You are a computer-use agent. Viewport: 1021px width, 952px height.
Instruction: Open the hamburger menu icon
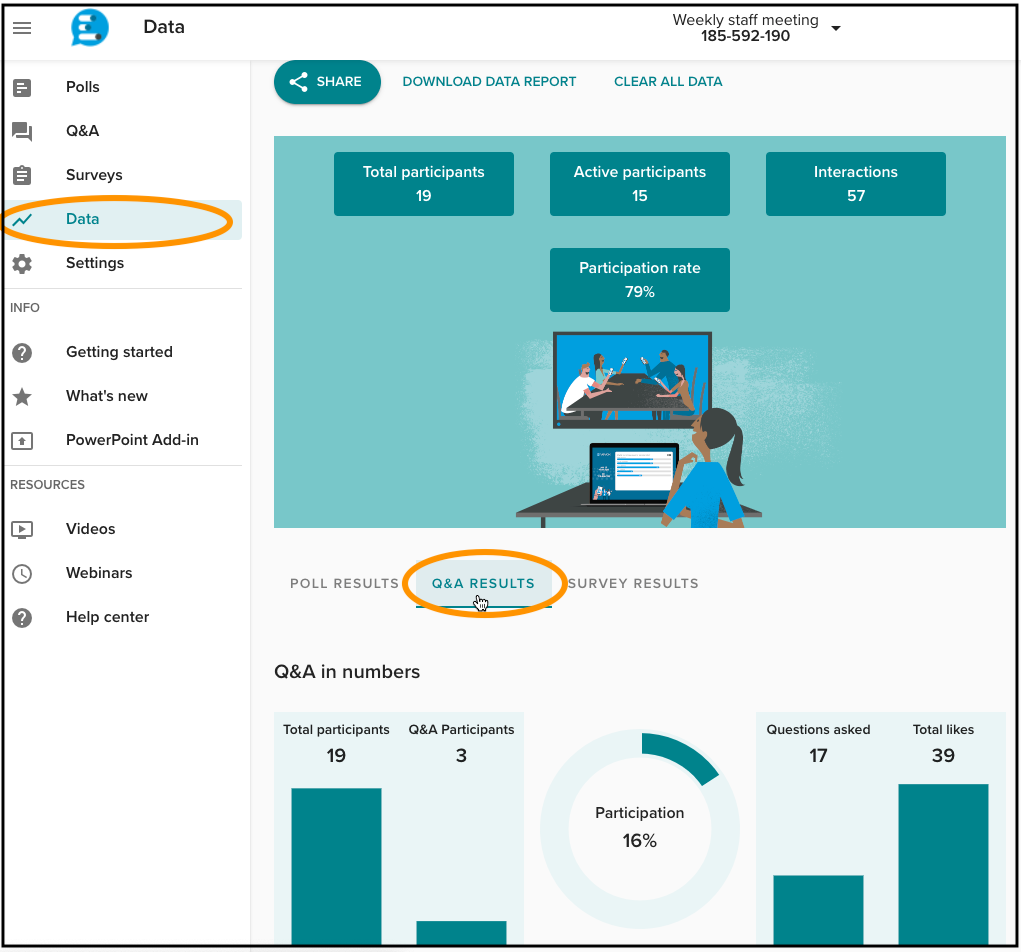point(22,28)
